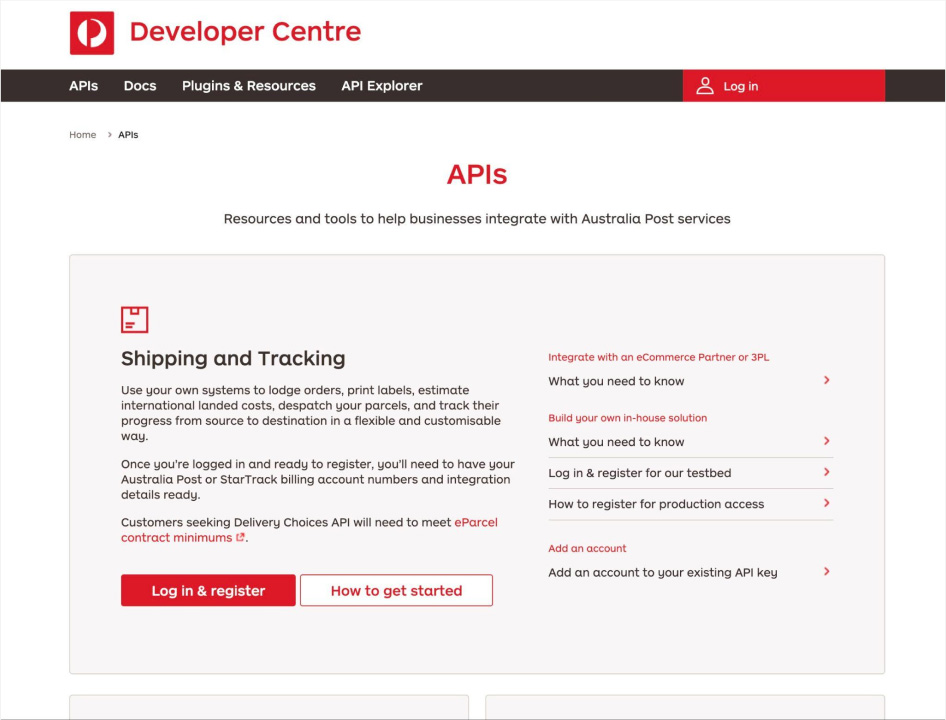Click the Add an account section label

[x=587, y=548]
